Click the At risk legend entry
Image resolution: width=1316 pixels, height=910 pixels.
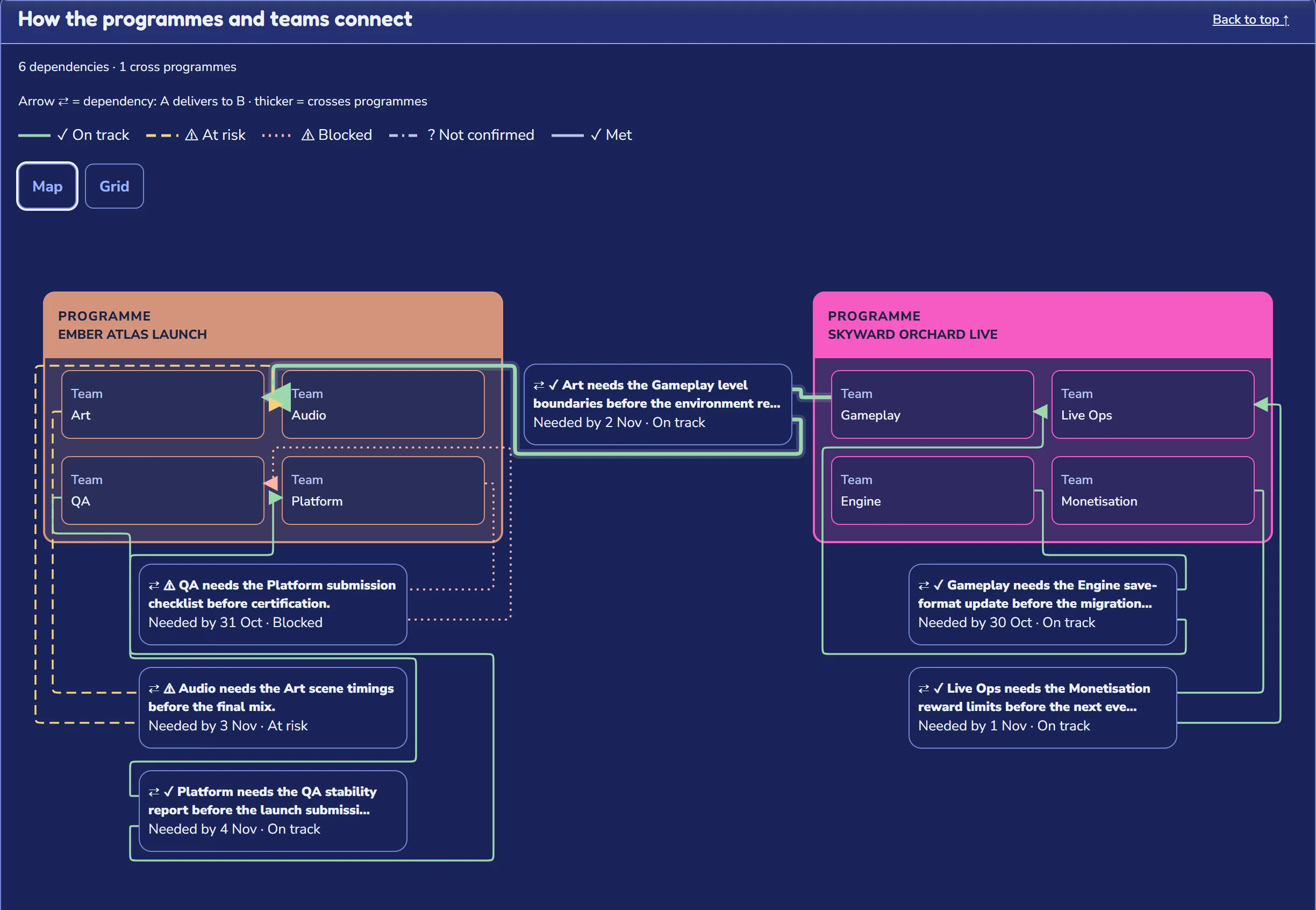[x=196, y=135]
